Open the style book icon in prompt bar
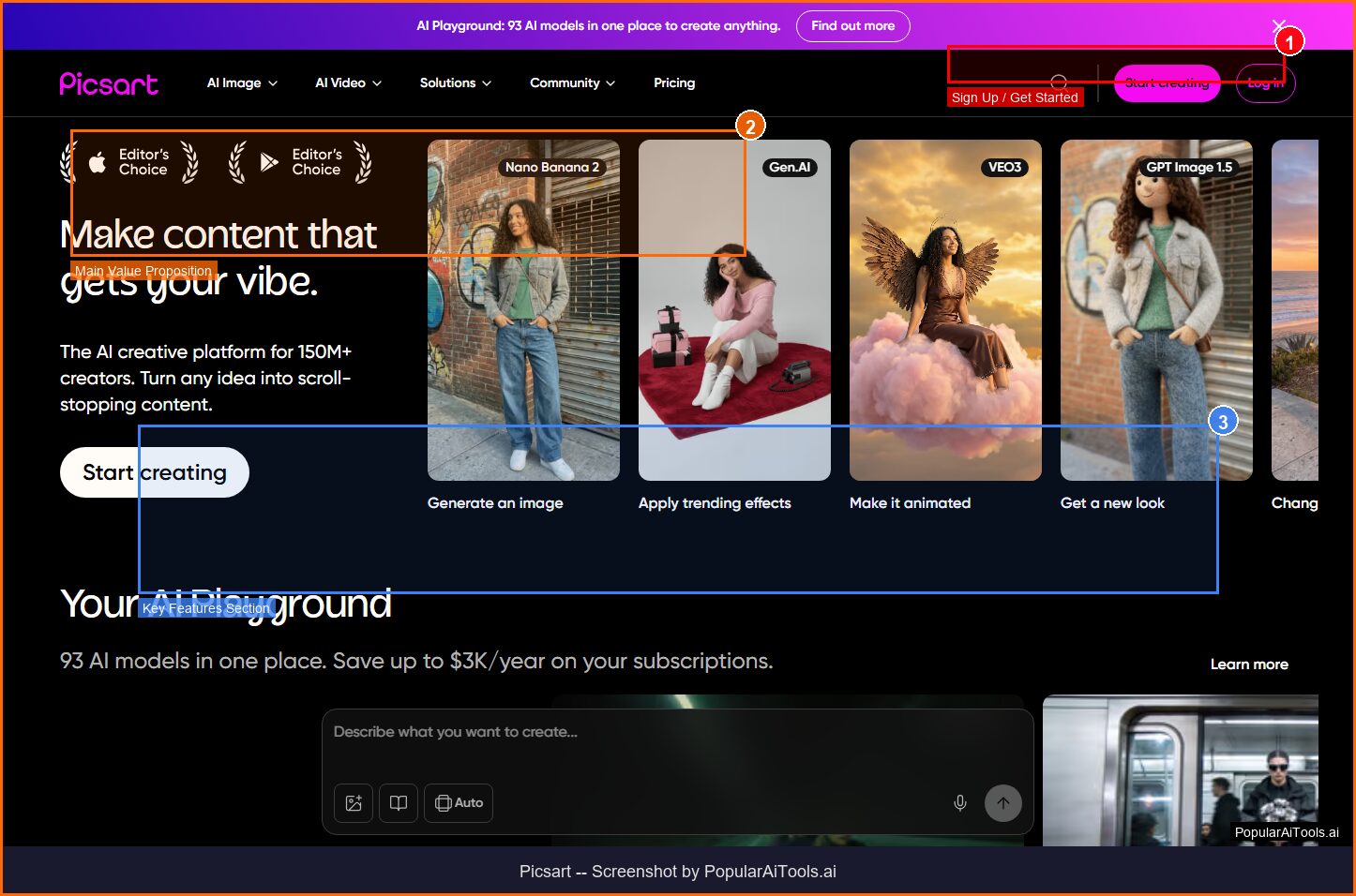 point(398,803)
